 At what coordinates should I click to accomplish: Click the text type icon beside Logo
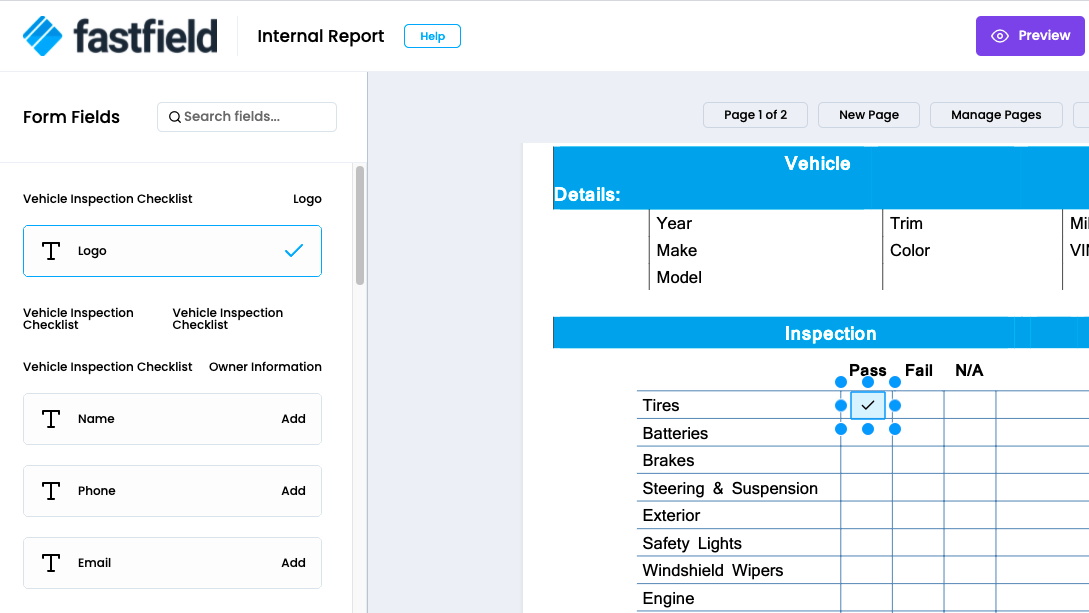click(51, 251)
